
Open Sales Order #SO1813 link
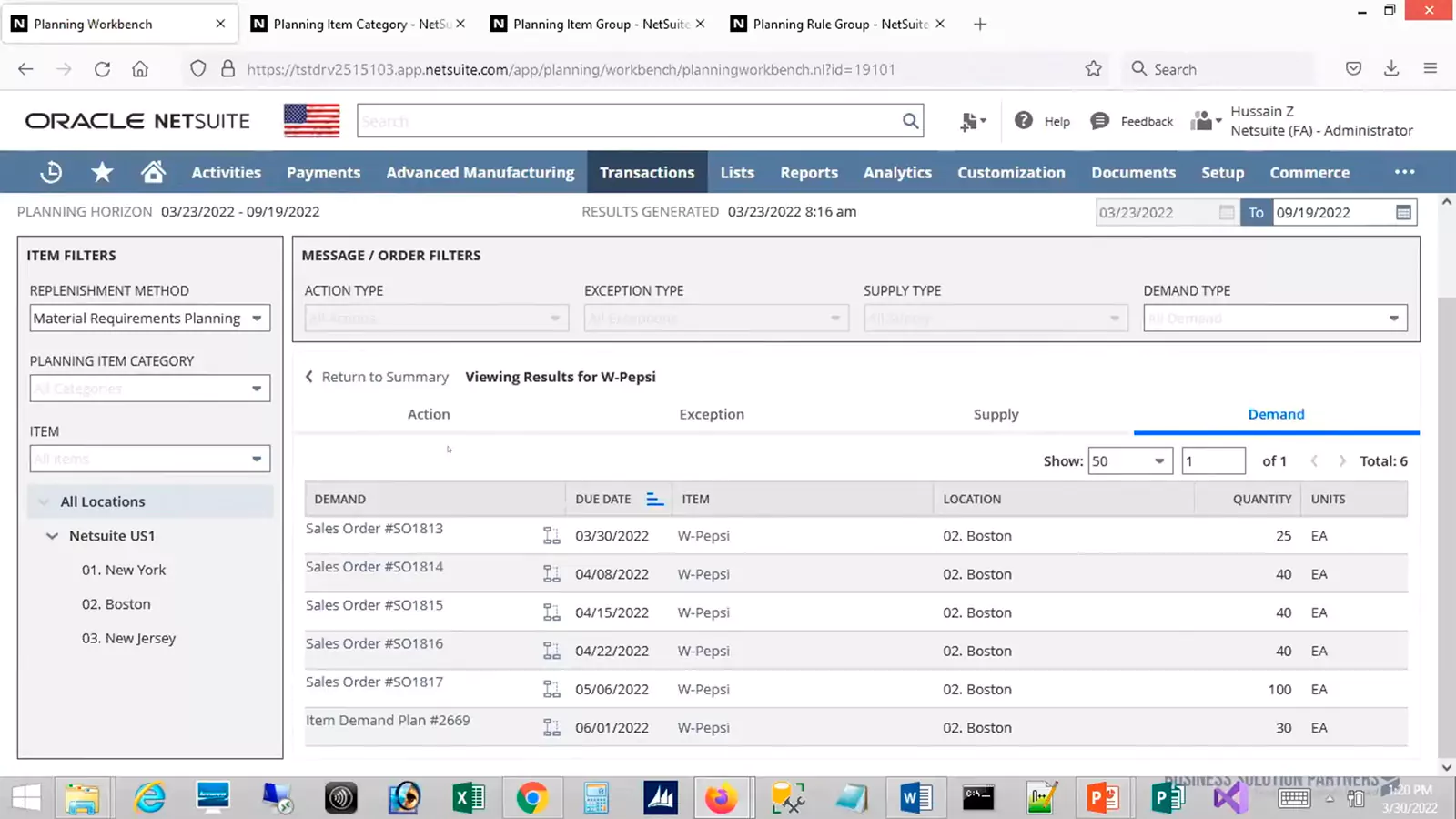(374, 529)
